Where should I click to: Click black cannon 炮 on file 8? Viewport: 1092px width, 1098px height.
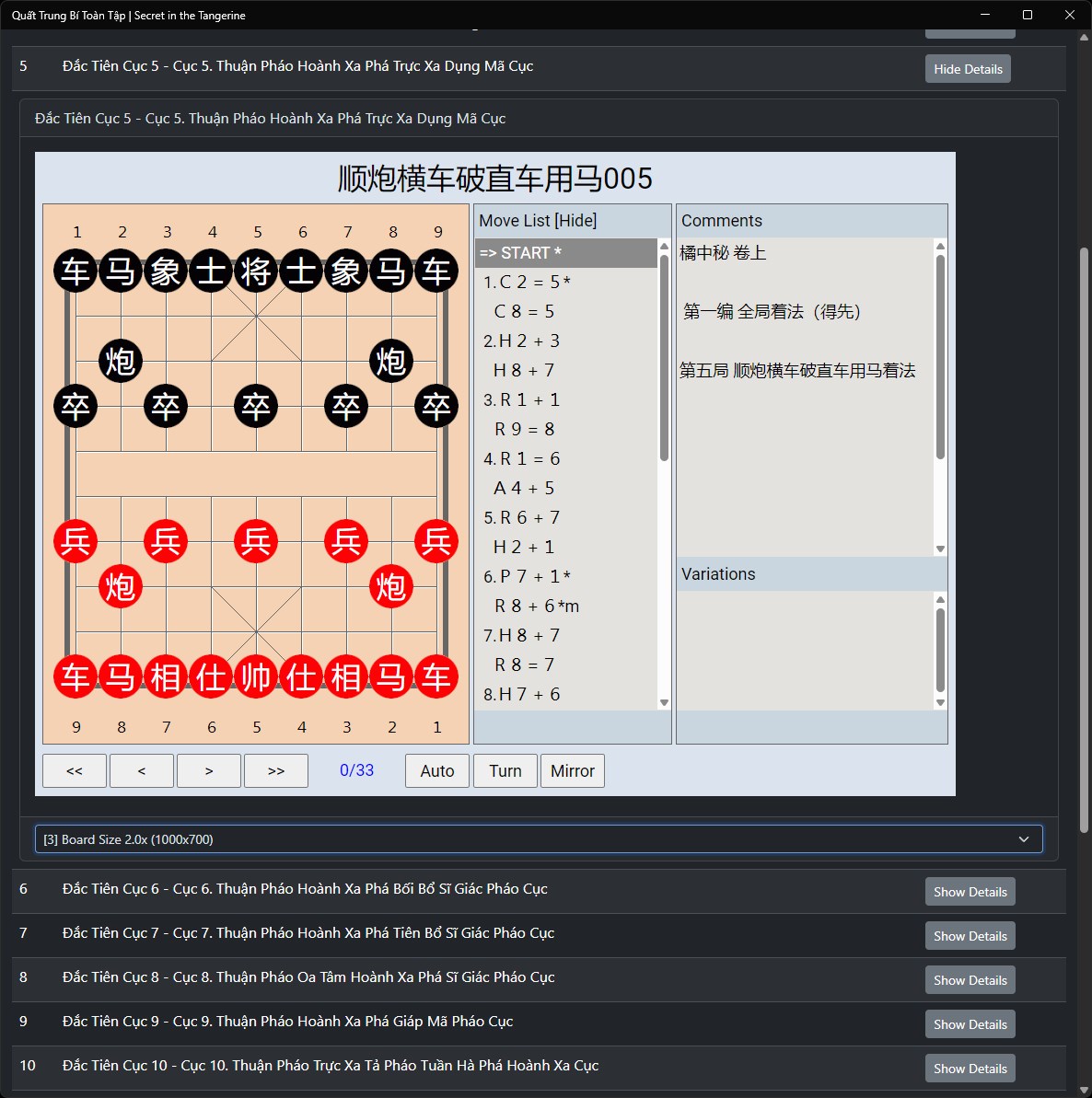click(391, 361)
